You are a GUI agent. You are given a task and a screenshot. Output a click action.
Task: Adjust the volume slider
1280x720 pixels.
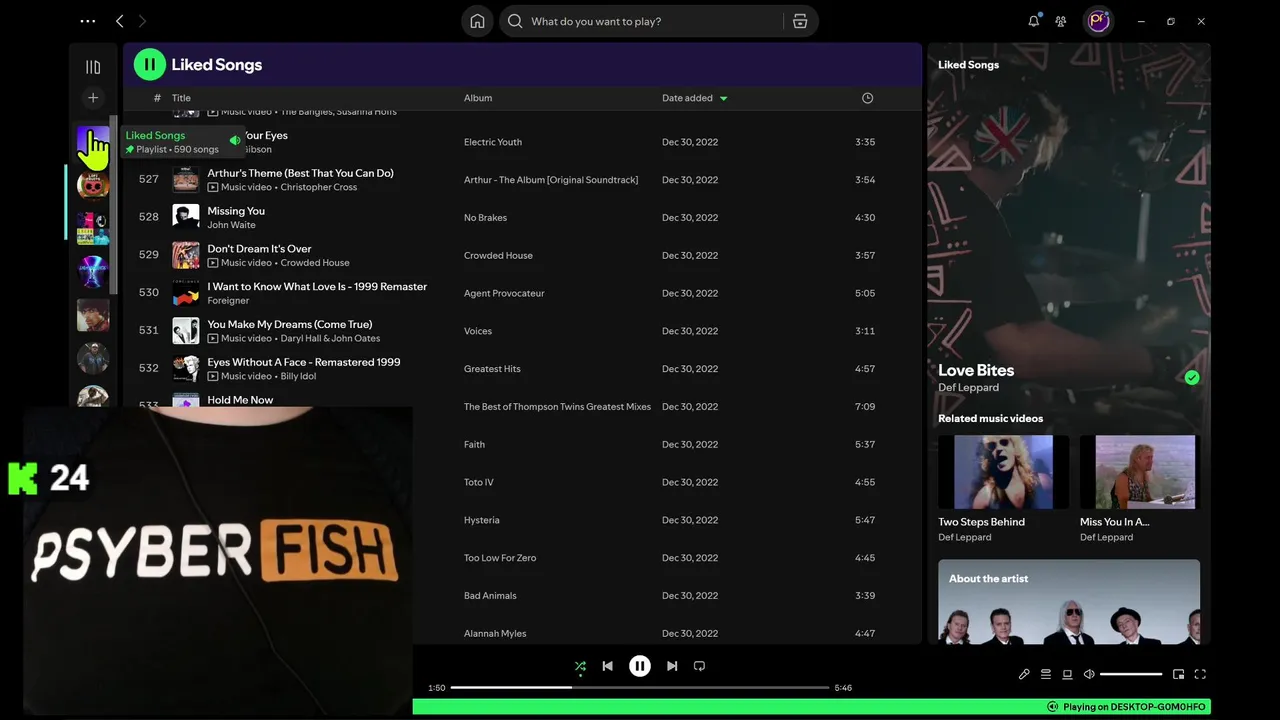(1131, 674)
